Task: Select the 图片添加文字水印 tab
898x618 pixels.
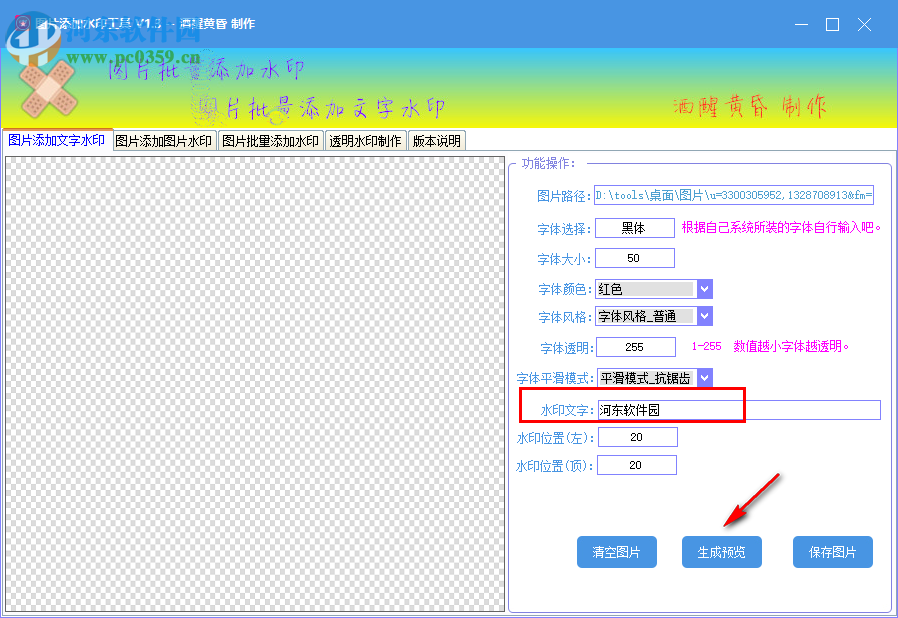Action: pos(57,140)
